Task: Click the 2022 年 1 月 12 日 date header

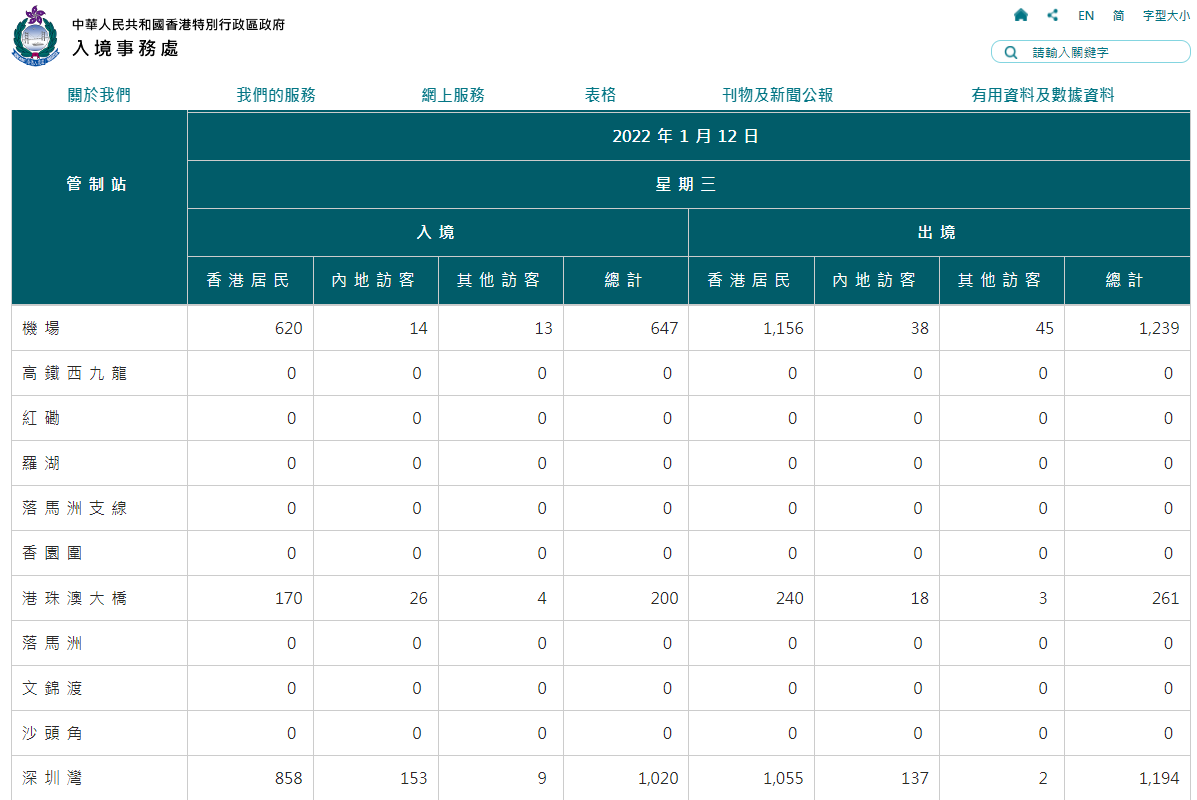Action: (x=686, y=136)
